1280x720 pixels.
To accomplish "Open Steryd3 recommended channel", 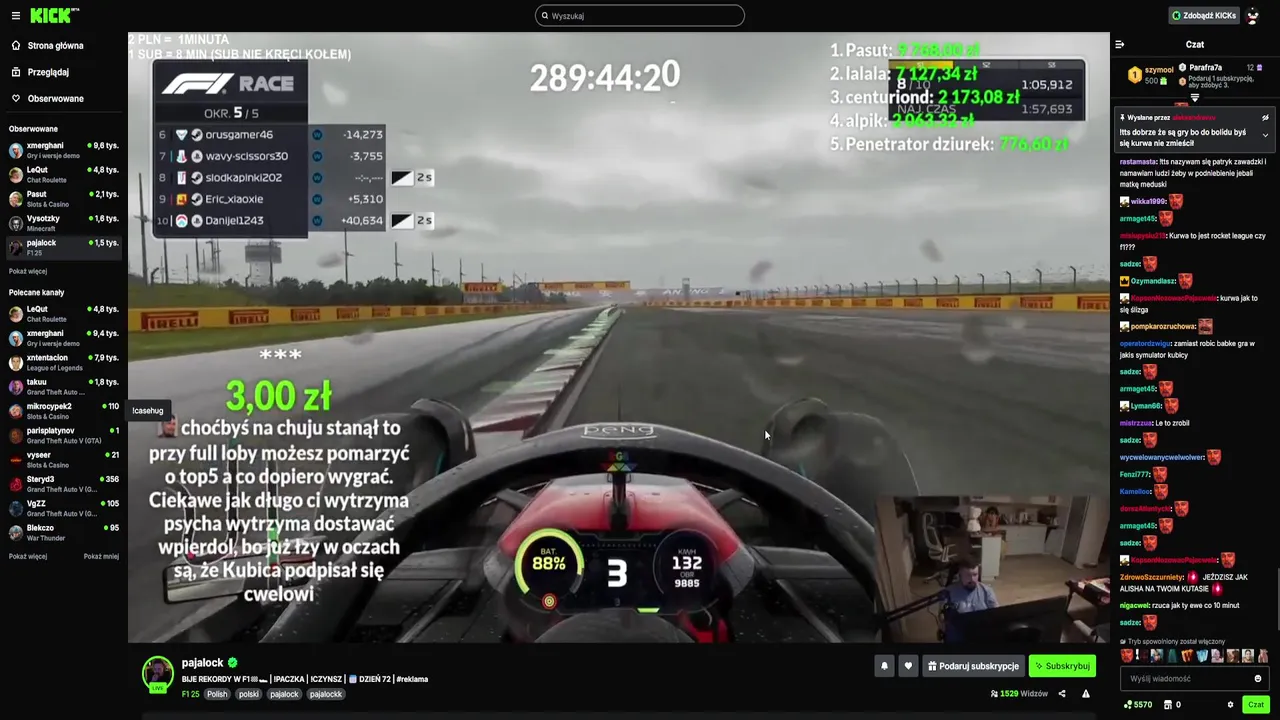I will [64, 484].
